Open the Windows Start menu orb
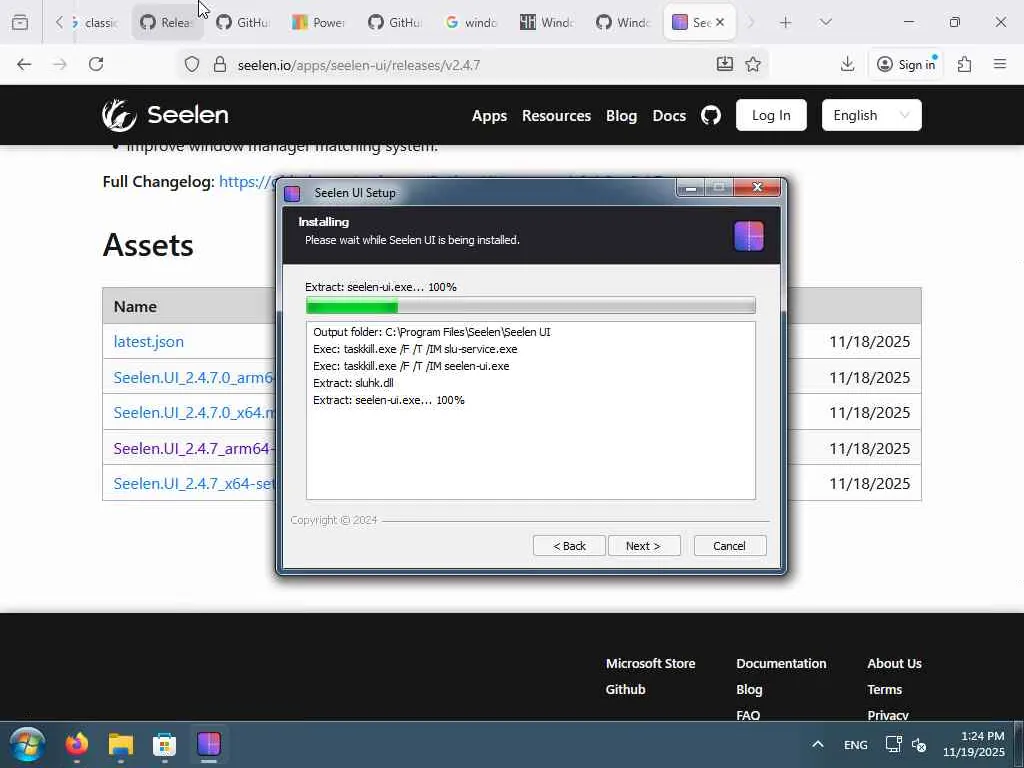Screen dimensions: 1024x768 (27, 744)
